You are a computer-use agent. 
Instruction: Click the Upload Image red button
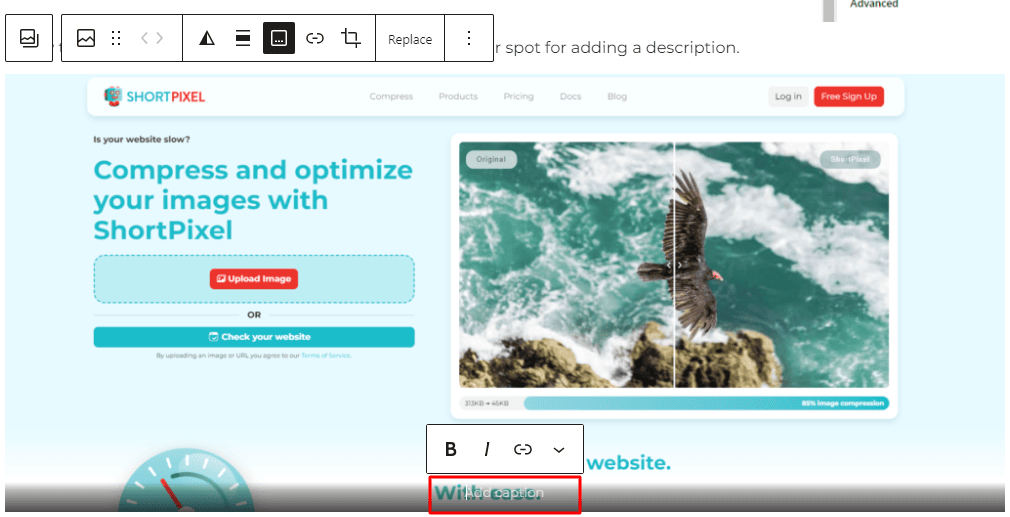pos(254,279)
